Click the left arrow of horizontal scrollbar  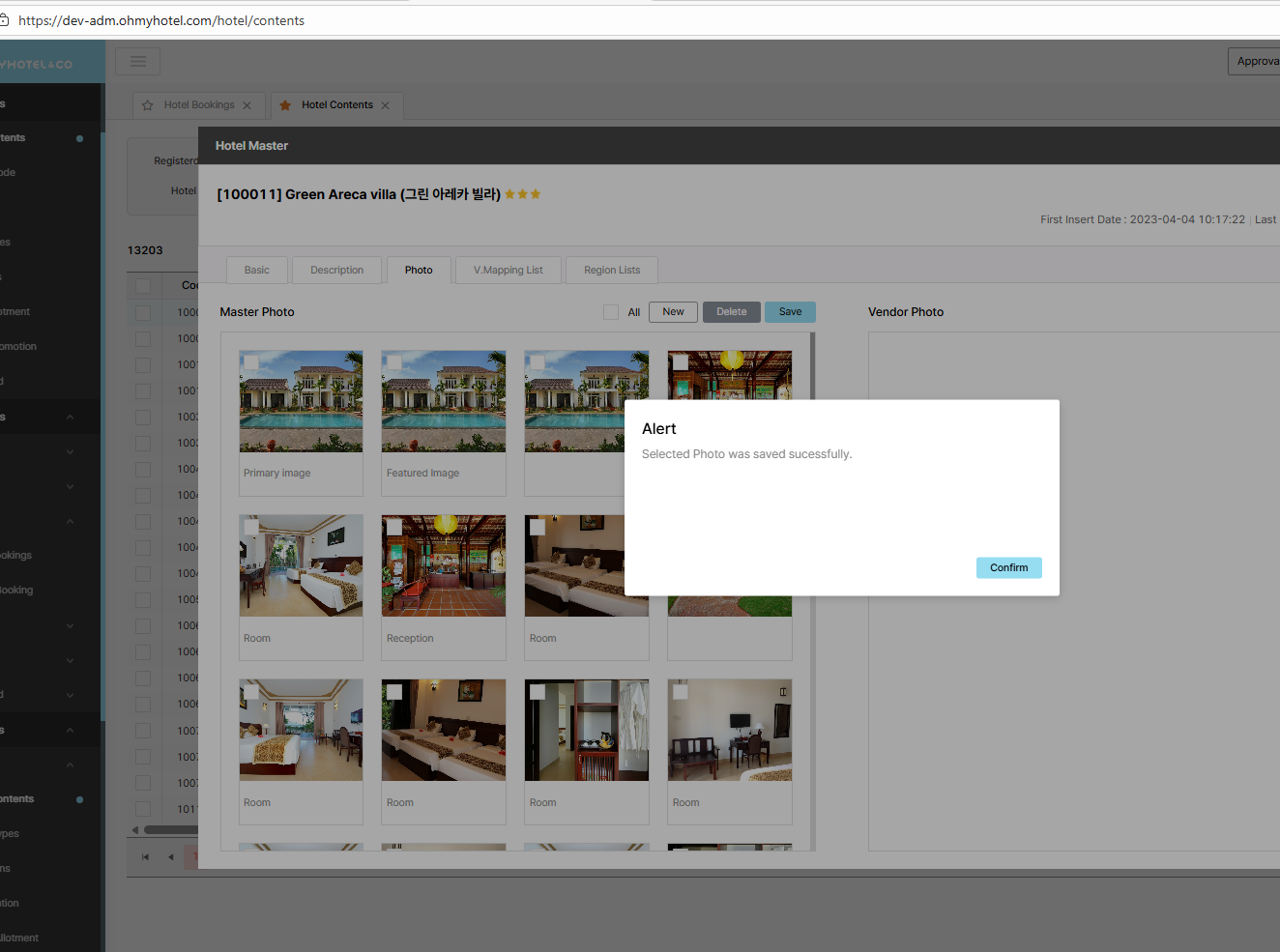pyautogui.click(x=135, y=830)
